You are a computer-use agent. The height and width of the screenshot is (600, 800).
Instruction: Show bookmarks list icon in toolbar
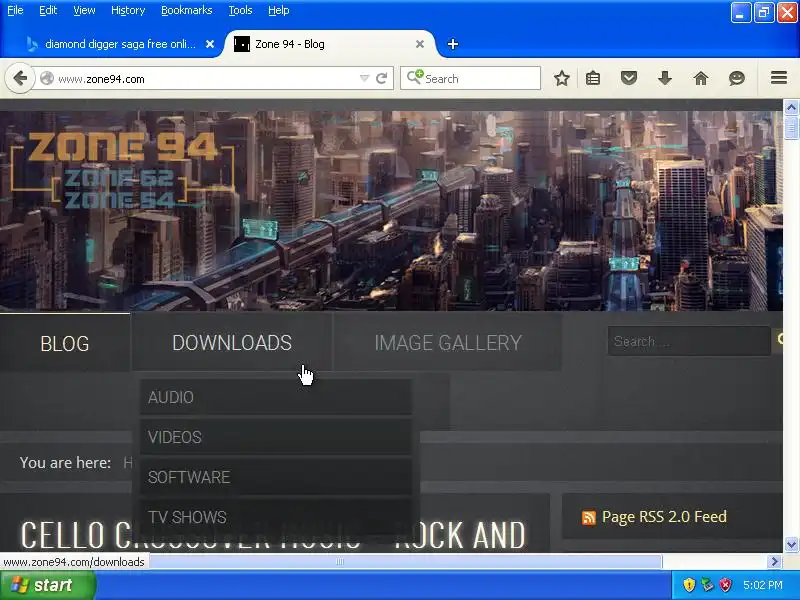pos(593,79)
